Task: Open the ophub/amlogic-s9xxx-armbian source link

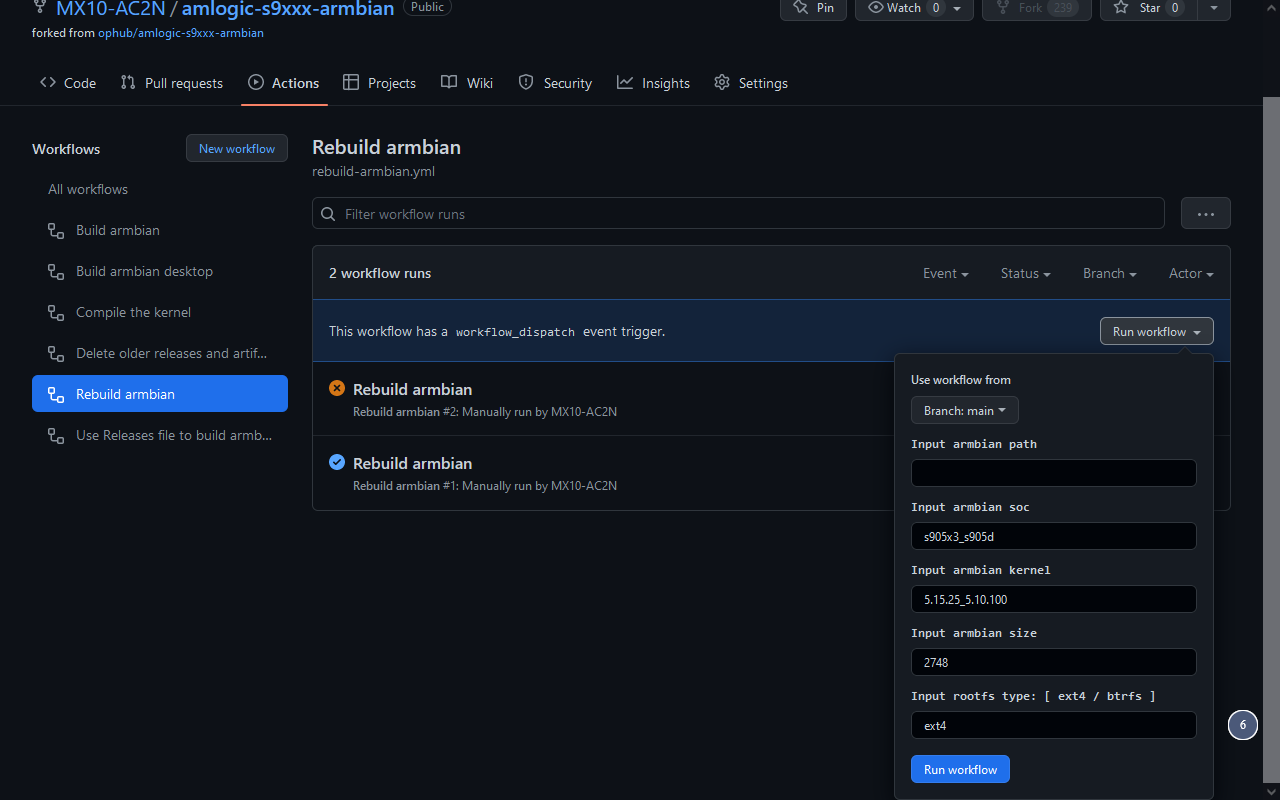Action: click(x=180, y=32)
